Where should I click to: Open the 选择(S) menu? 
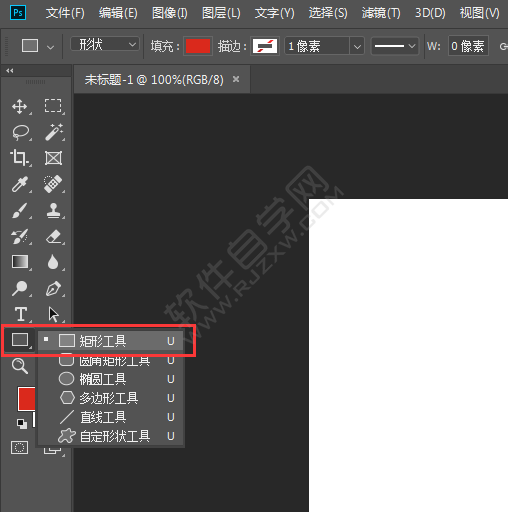pyautogui.click(x=328, y=13)
